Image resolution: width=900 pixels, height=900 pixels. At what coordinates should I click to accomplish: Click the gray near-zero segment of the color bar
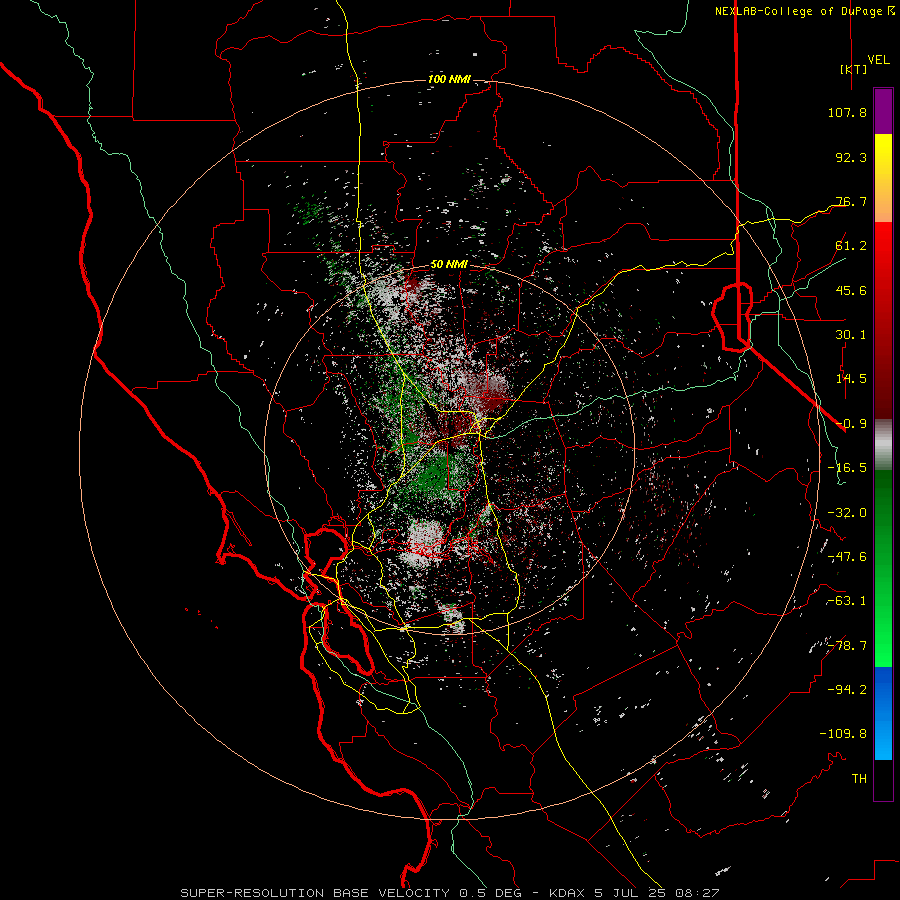point(883,445)
